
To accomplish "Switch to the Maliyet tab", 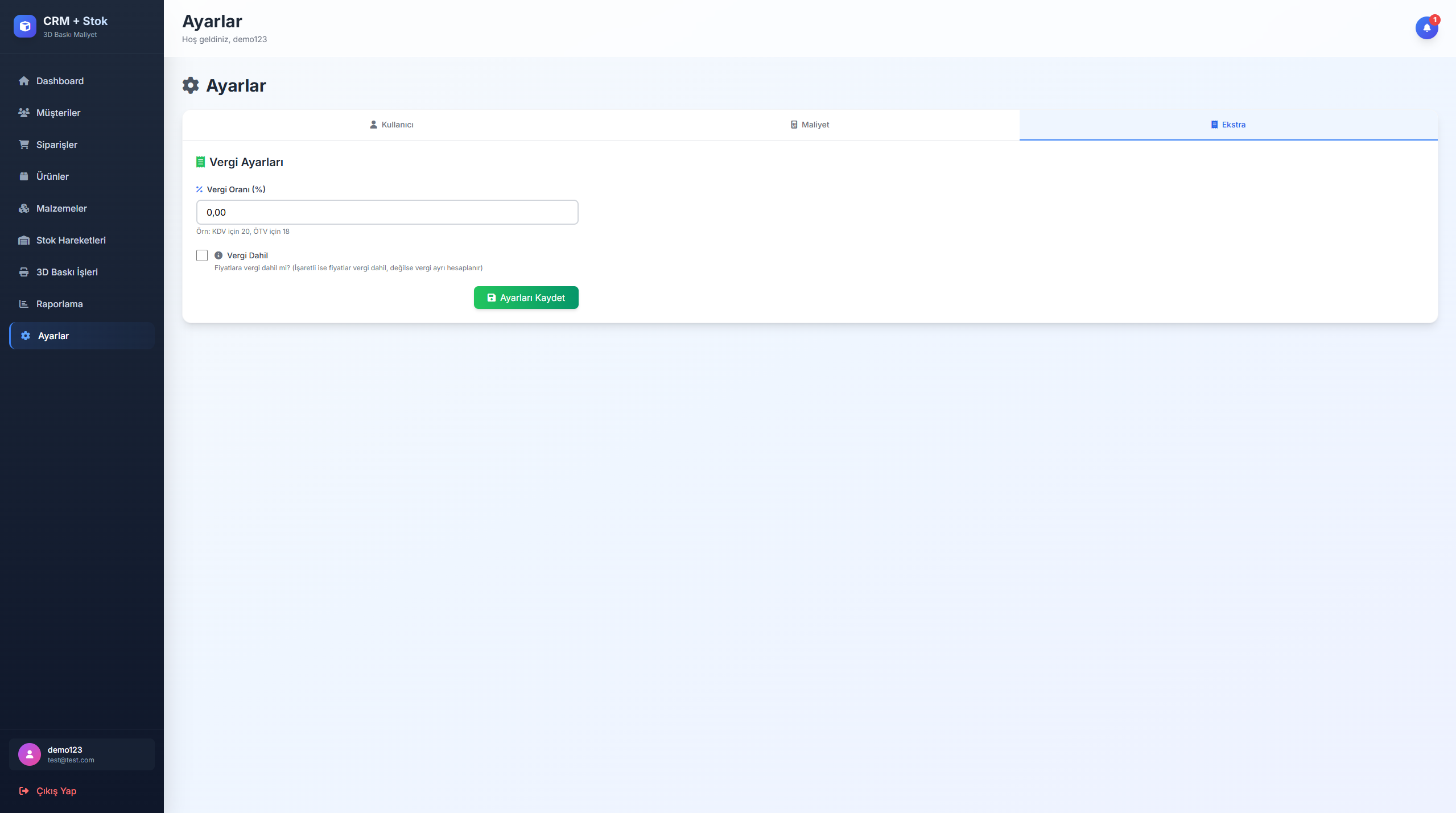I will (810, 125).
